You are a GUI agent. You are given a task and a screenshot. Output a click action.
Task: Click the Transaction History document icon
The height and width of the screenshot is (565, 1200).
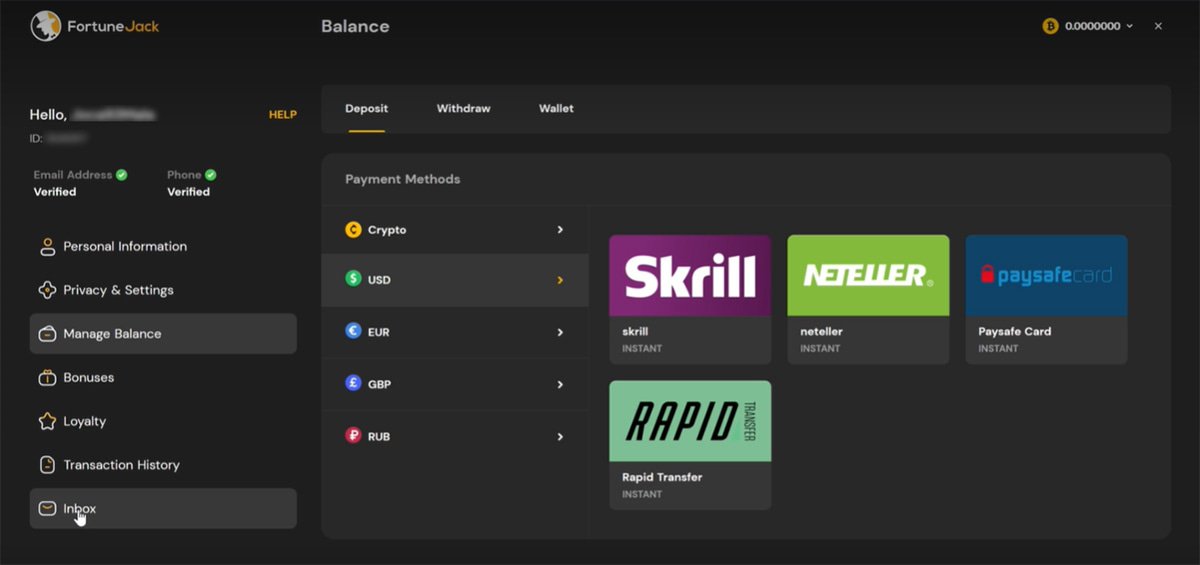[47, 465]
